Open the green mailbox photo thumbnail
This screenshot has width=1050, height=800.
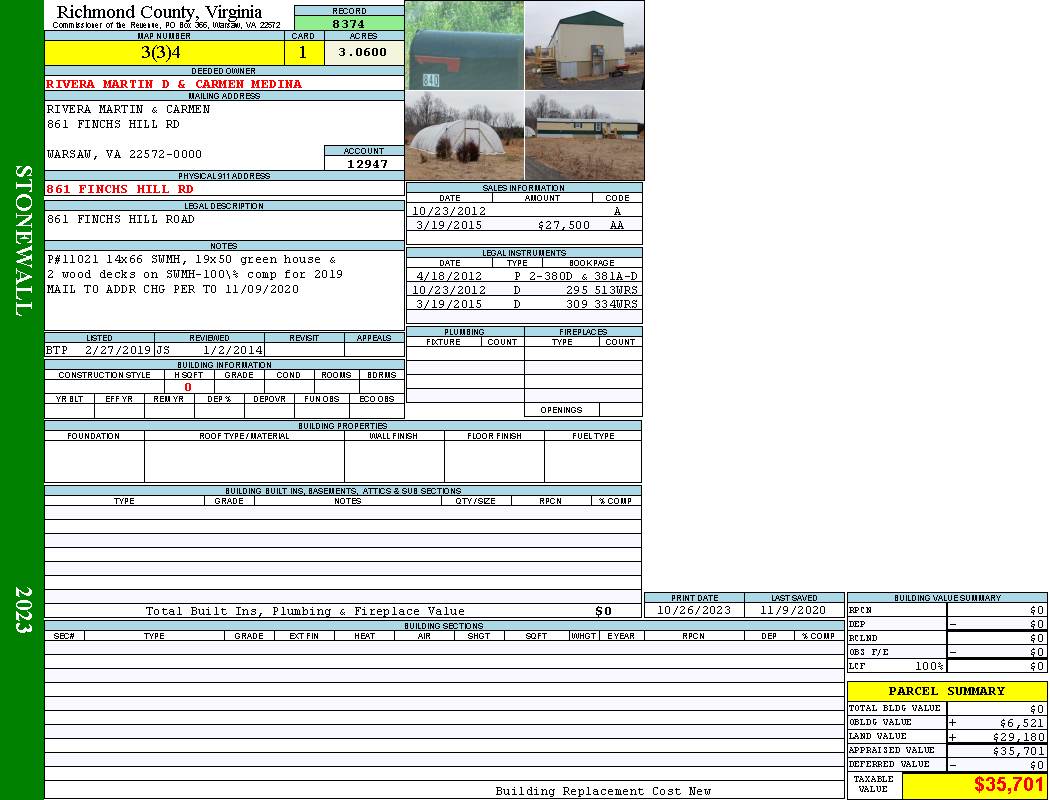464,46
